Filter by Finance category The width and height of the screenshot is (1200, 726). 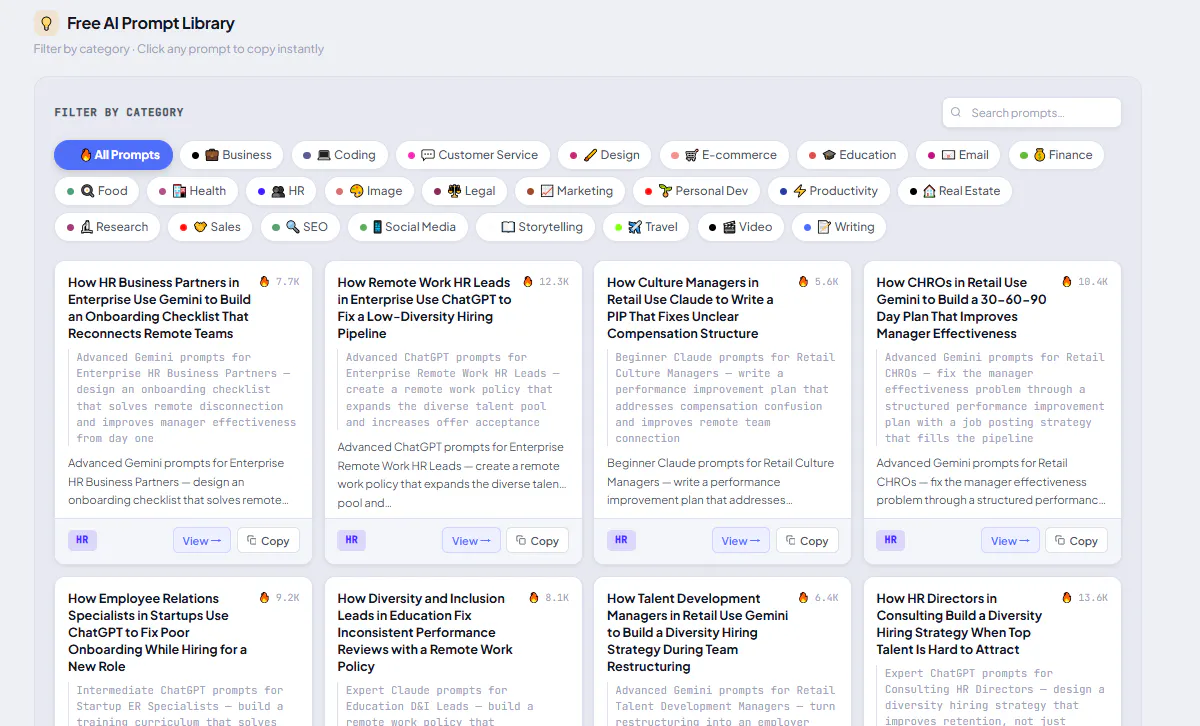click(x=1056, y=155)
